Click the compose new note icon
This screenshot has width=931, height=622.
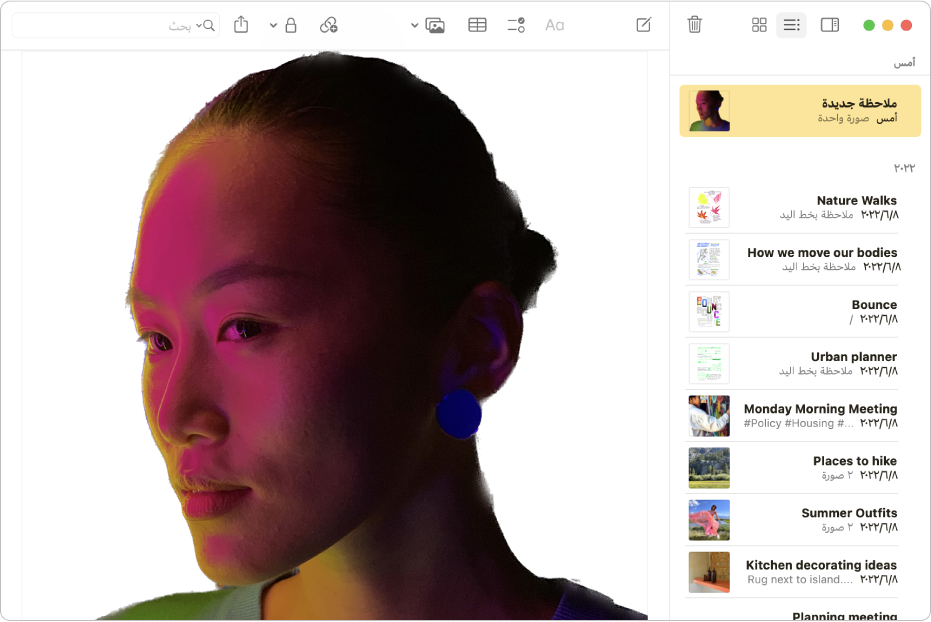[x=644, y=25]
